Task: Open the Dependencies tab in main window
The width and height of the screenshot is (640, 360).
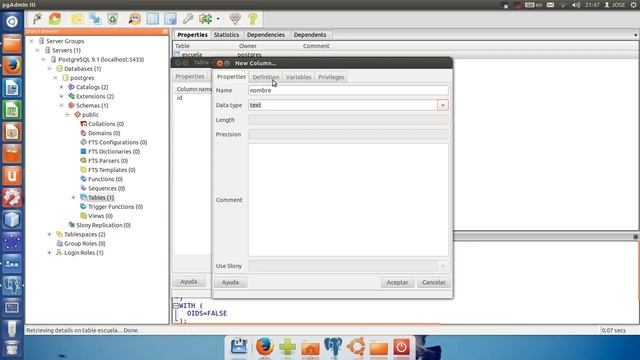Action: tap(266, 35)
